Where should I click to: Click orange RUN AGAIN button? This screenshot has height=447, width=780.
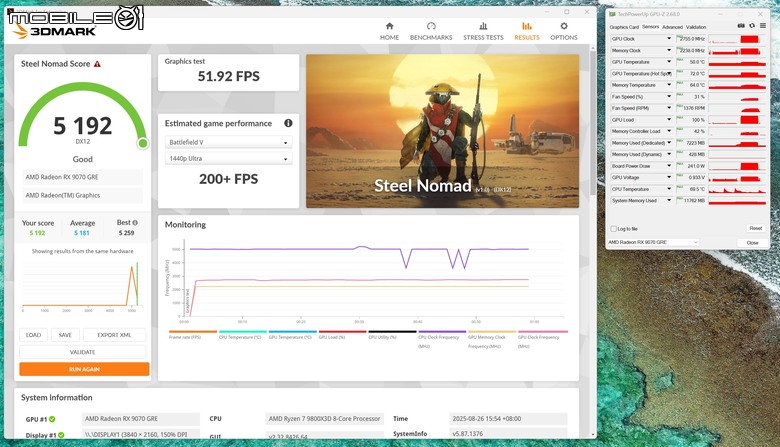point(84,369)
